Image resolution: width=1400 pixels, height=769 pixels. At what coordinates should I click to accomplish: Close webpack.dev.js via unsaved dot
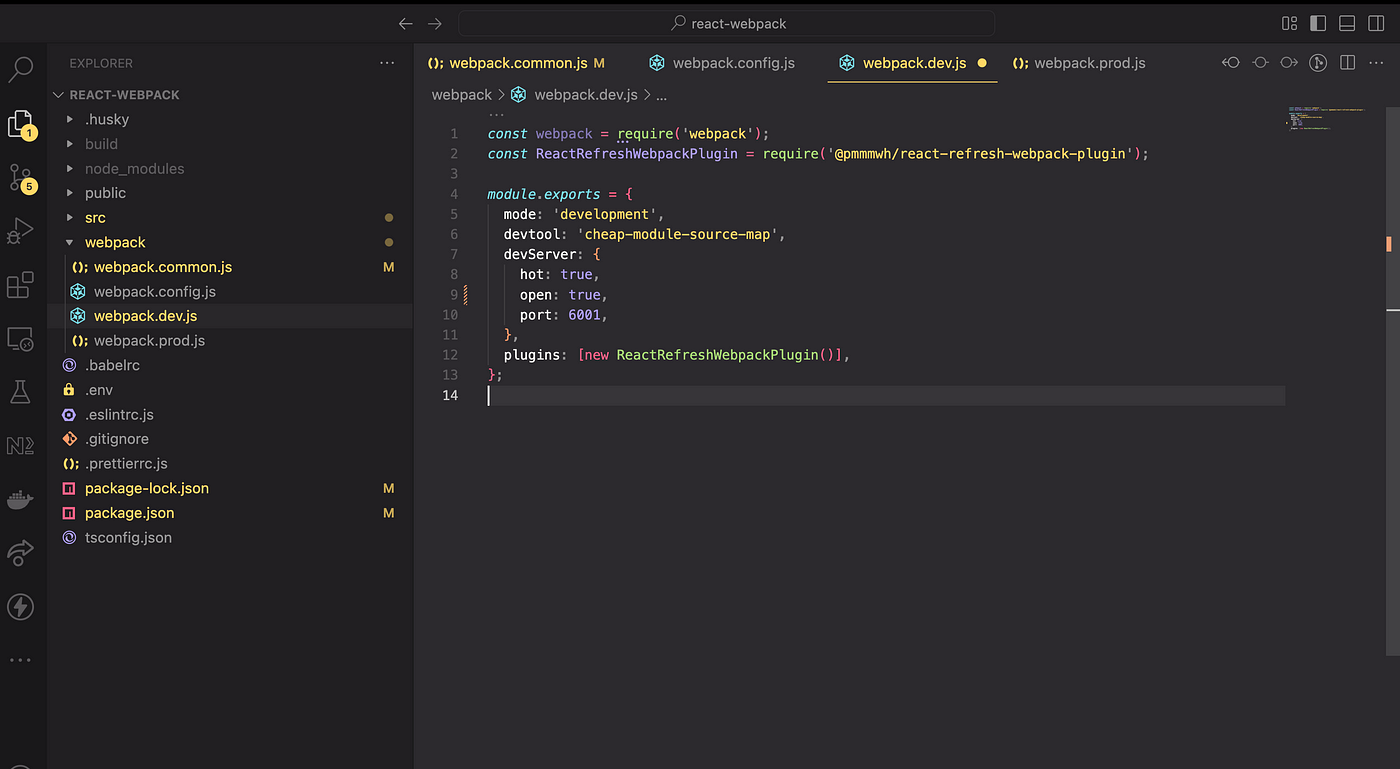(x=981, y=63)
